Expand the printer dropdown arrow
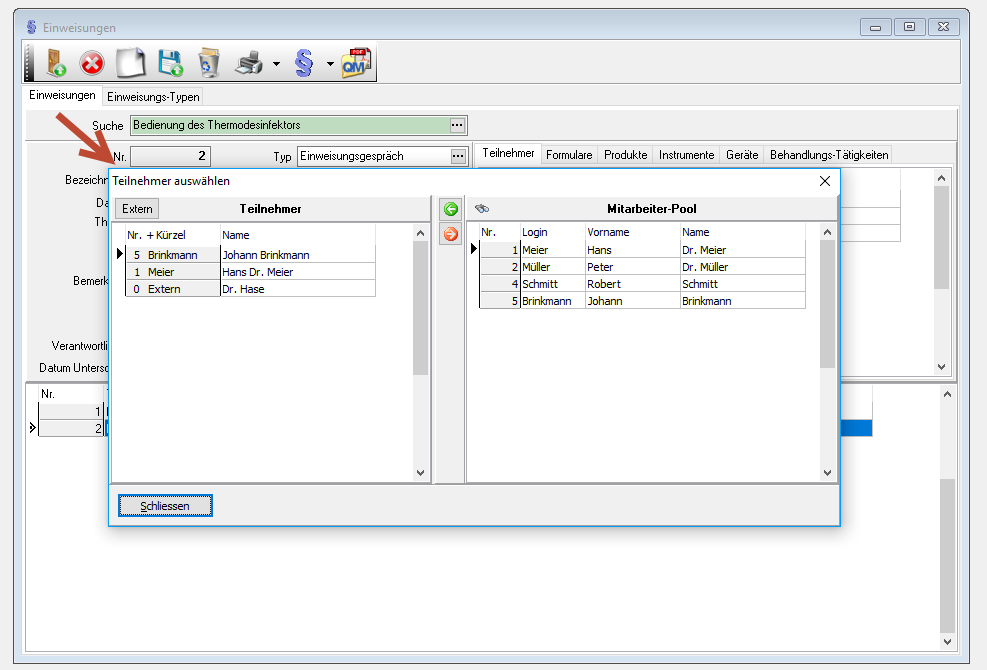The image size is (987, 670). pos(275,65)
